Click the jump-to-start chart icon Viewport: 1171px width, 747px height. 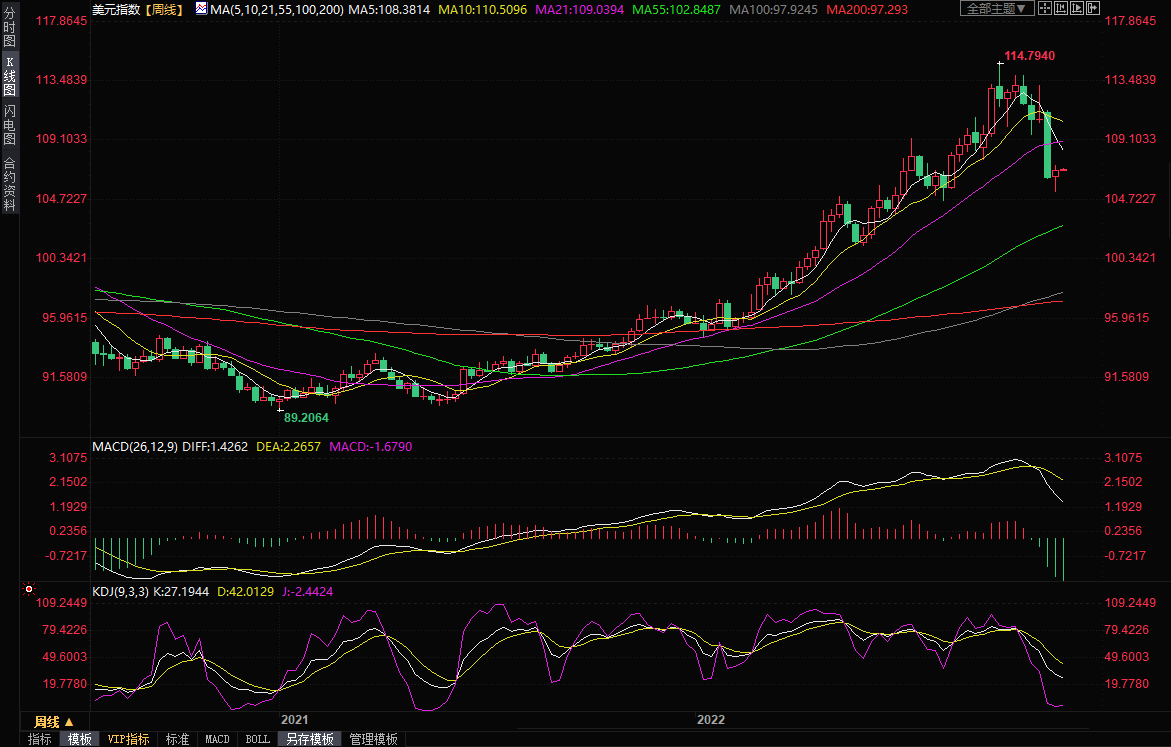1063,9
